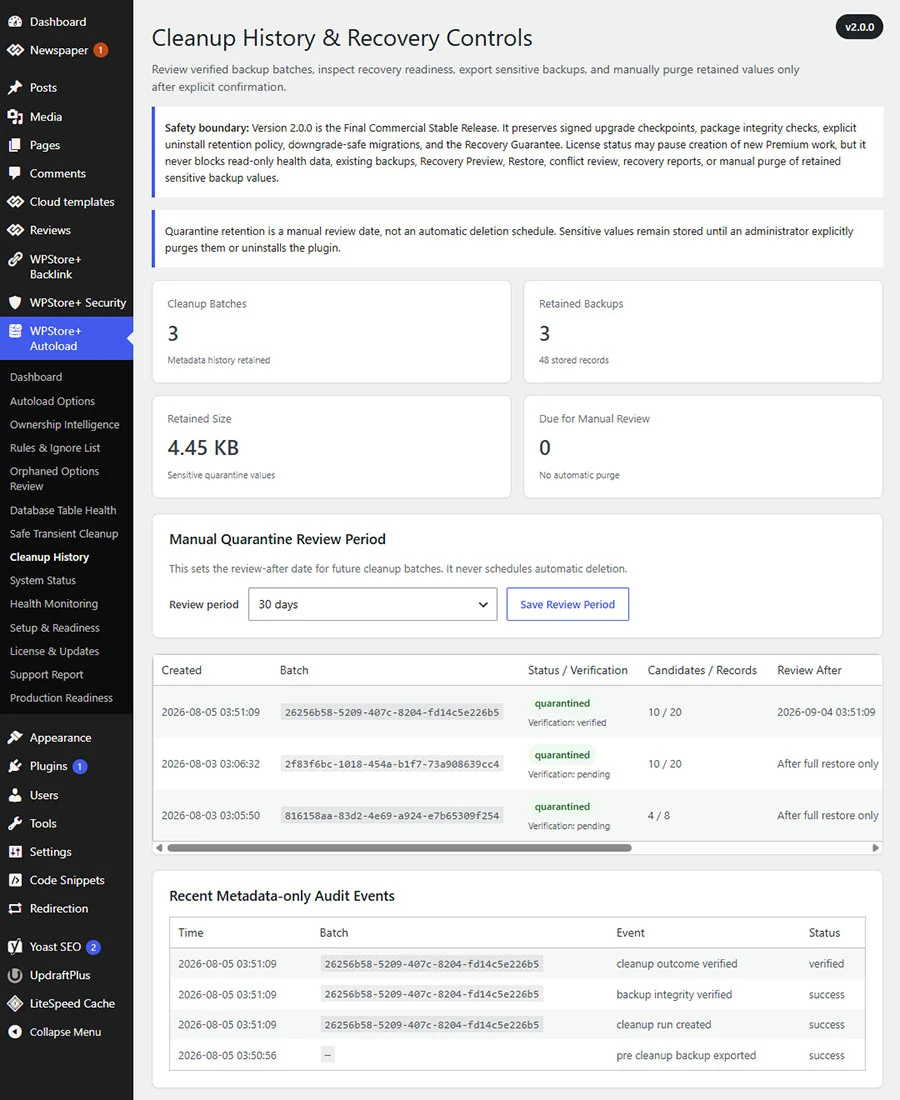This screenshot has height=1100, width=900.
Task: Click the WPStore+ Security shield icon
Action: tap(15, 302)
